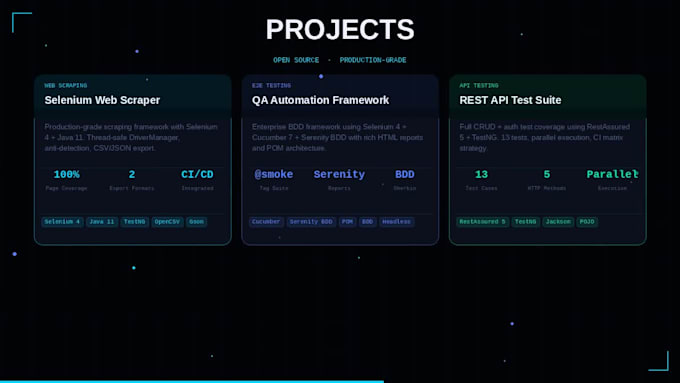Screen dimensions: 680x383
Task: Click the Enterprise BDD framework description paragraph
Action: pyautogui.click(x=337, y=137)
